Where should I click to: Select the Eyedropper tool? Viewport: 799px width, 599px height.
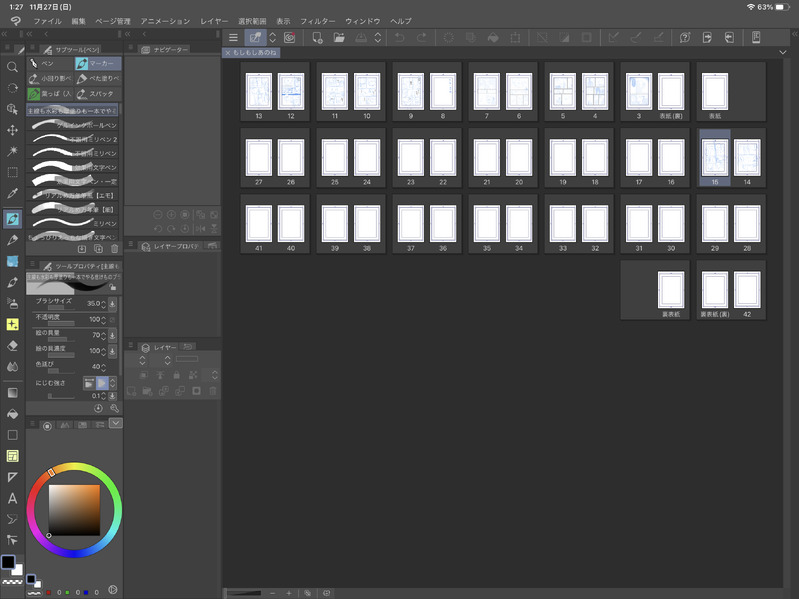[12, 194]
